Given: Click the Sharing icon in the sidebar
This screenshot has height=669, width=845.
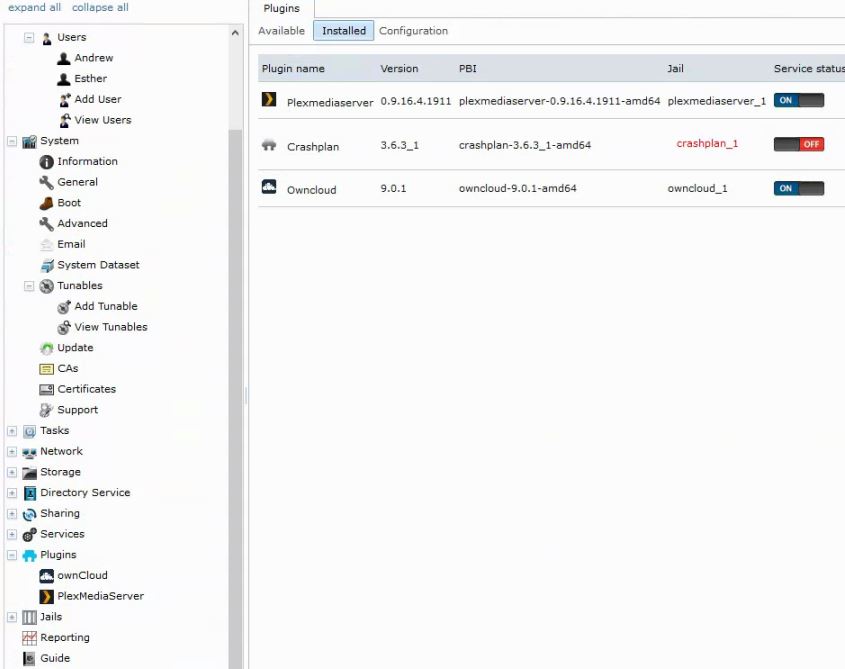Looking at the screenshot, I should [x=30, y=514].
